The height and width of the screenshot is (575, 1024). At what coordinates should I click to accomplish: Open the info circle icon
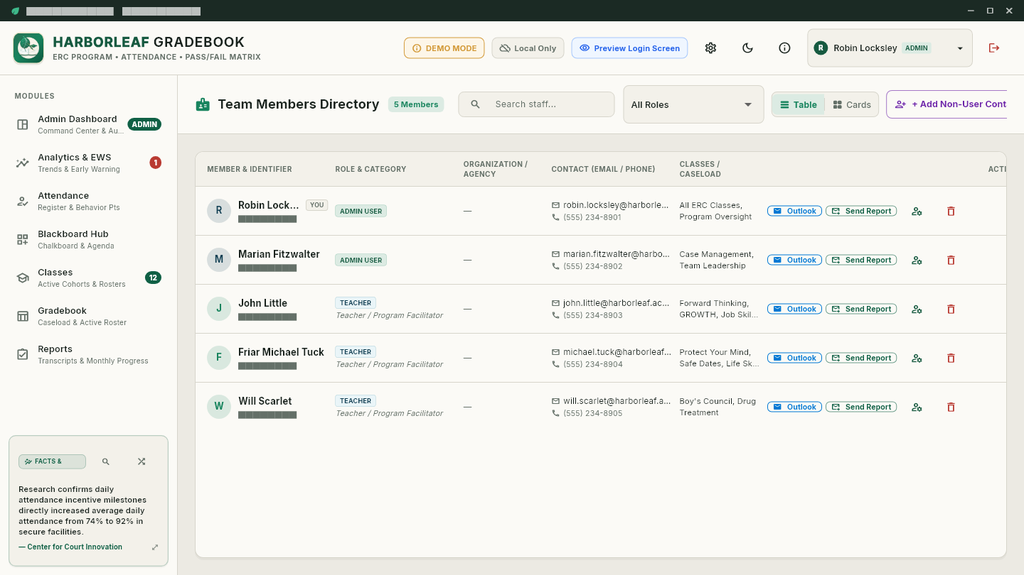(784, 48)
